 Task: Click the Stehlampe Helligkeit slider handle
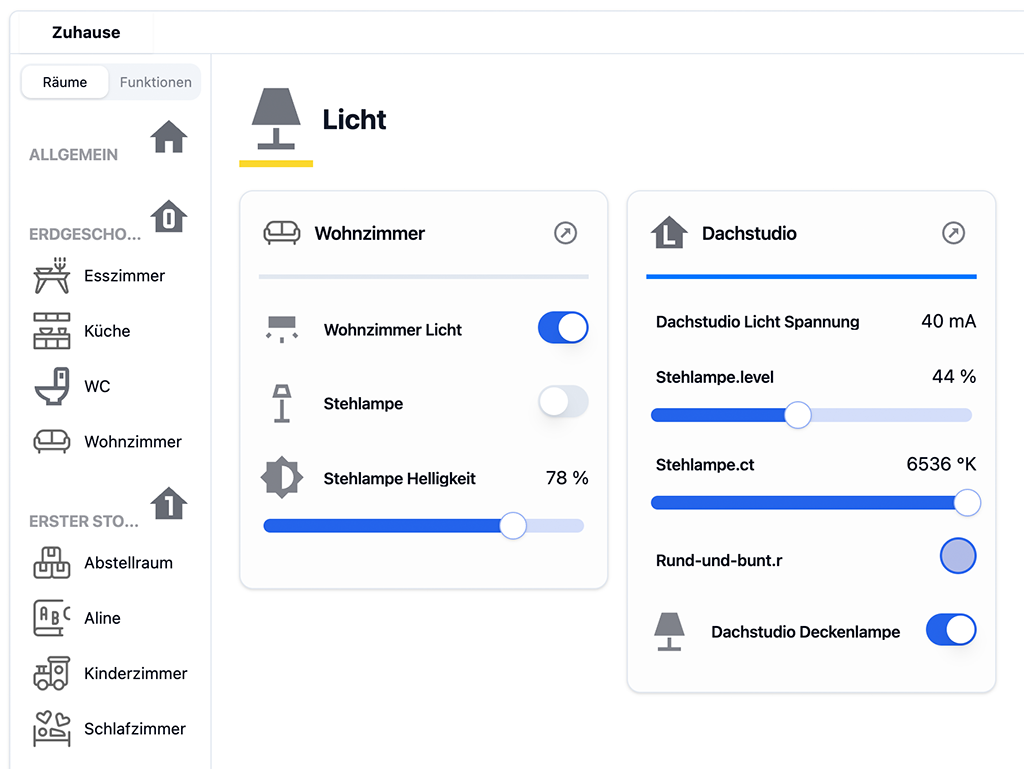(512, 525)
